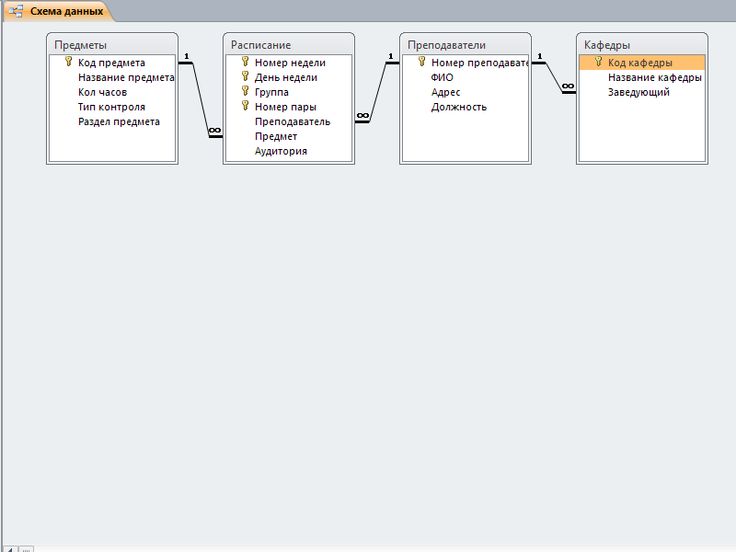Click the horizontal scrollbar left arrow

(x=10, y=549)
